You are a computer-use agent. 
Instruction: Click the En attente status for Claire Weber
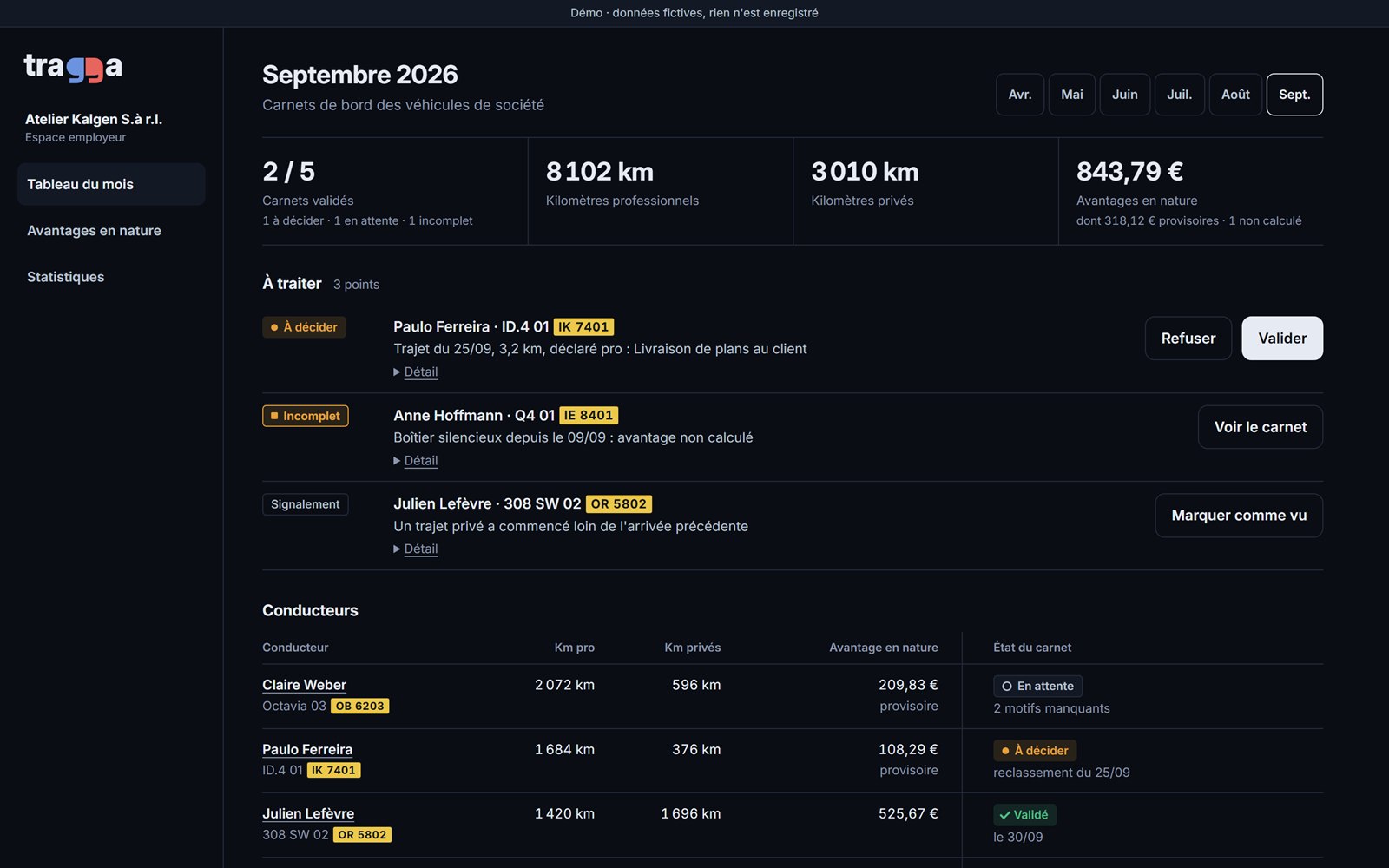point(1037,686)
